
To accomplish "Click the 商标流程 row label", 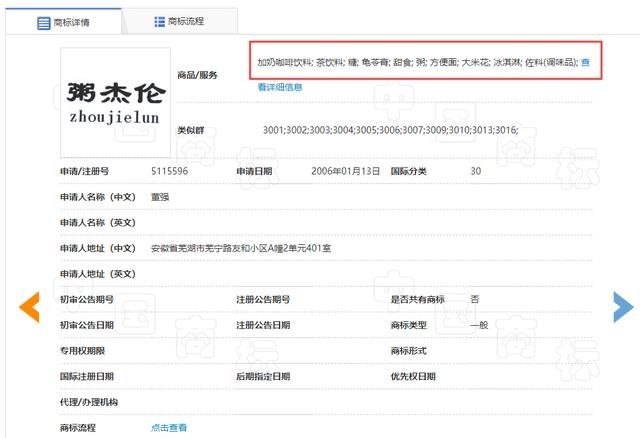I will click(x=78, y=427).
